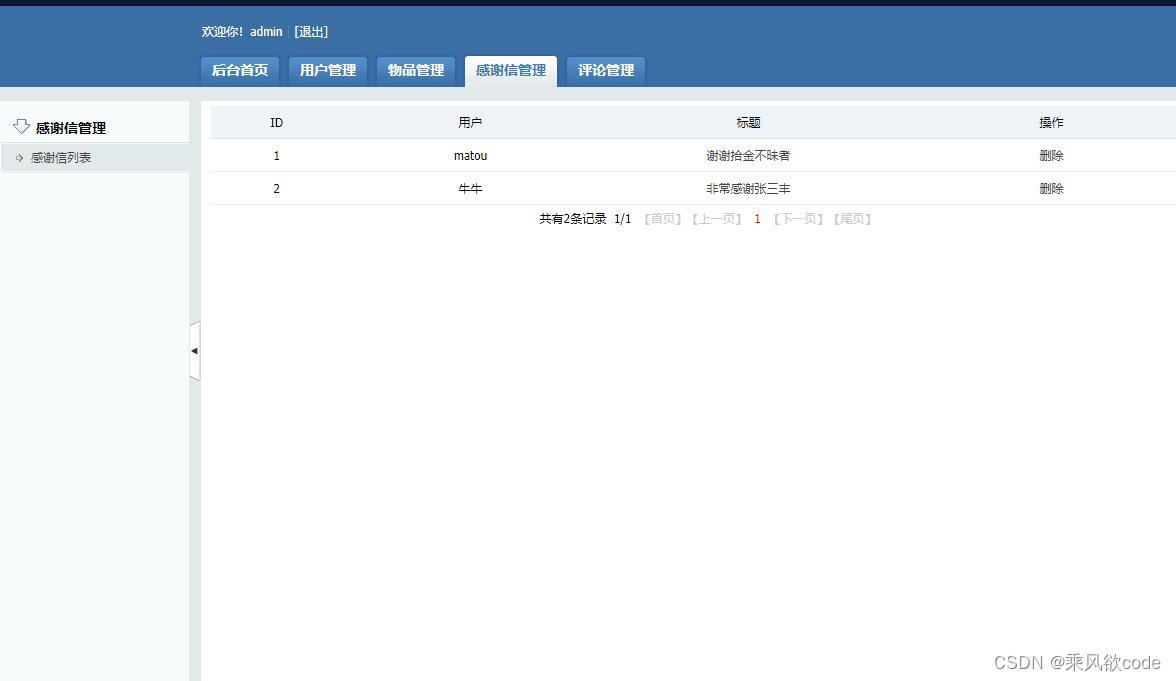1176x681 pixels.
Task: Open the 后台首页 tab
Action: (x=240, y=70)
